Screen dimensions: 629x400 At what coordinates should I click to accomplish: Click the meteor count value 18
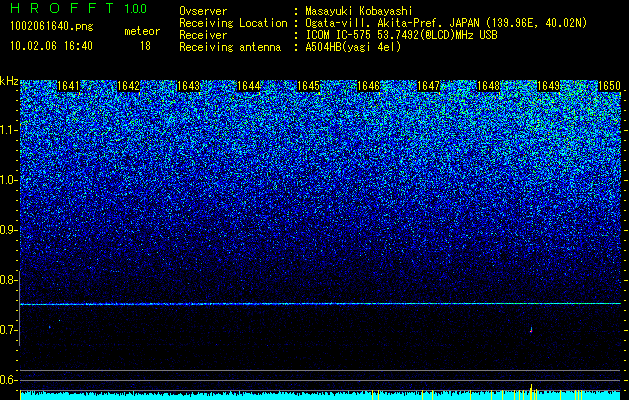(x=145, y=46)
